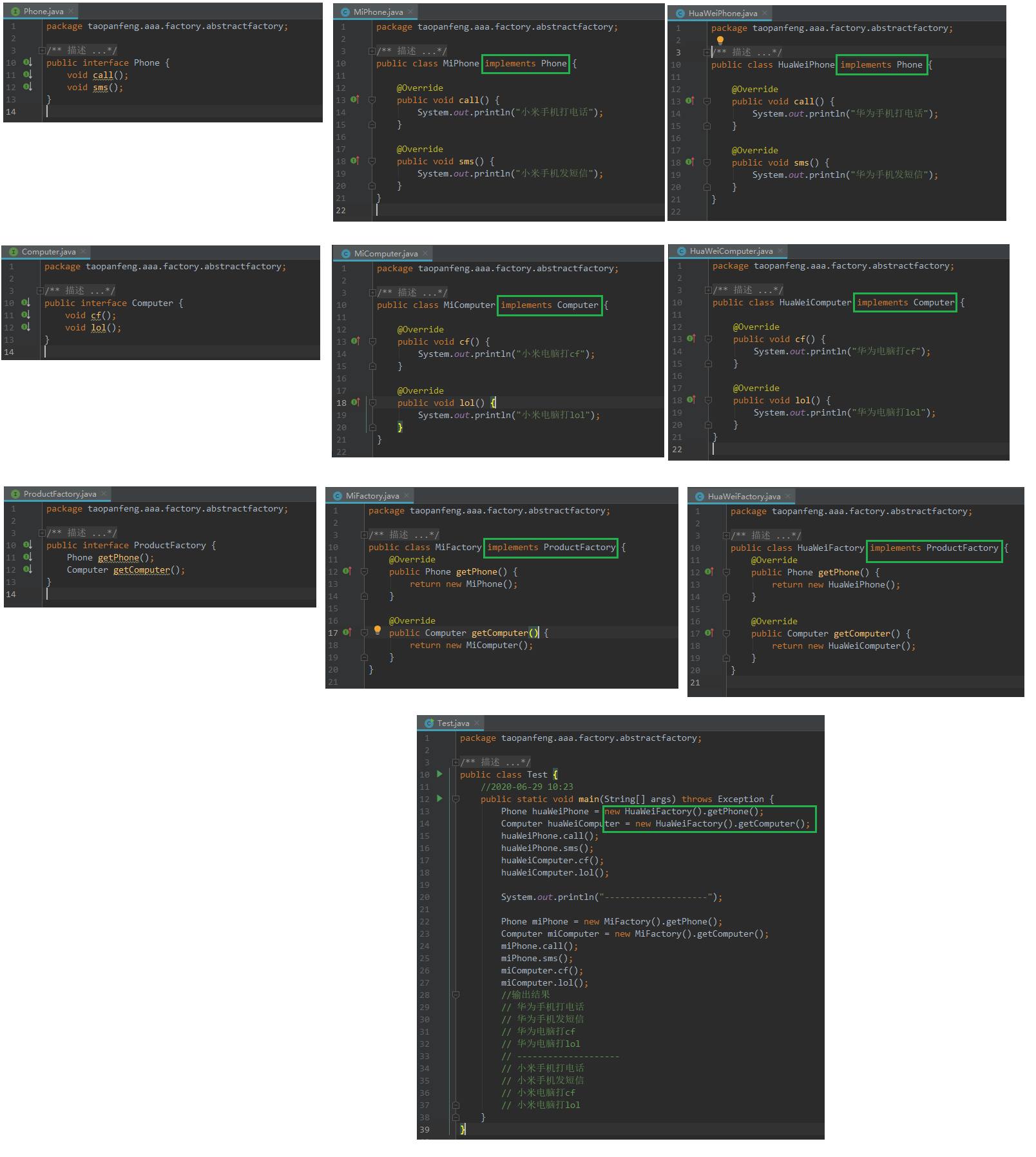The image size is (1036, 1157).
Task: Collapse the sms() method in HuaWeiPhone.java
Action: pos(707,162)
